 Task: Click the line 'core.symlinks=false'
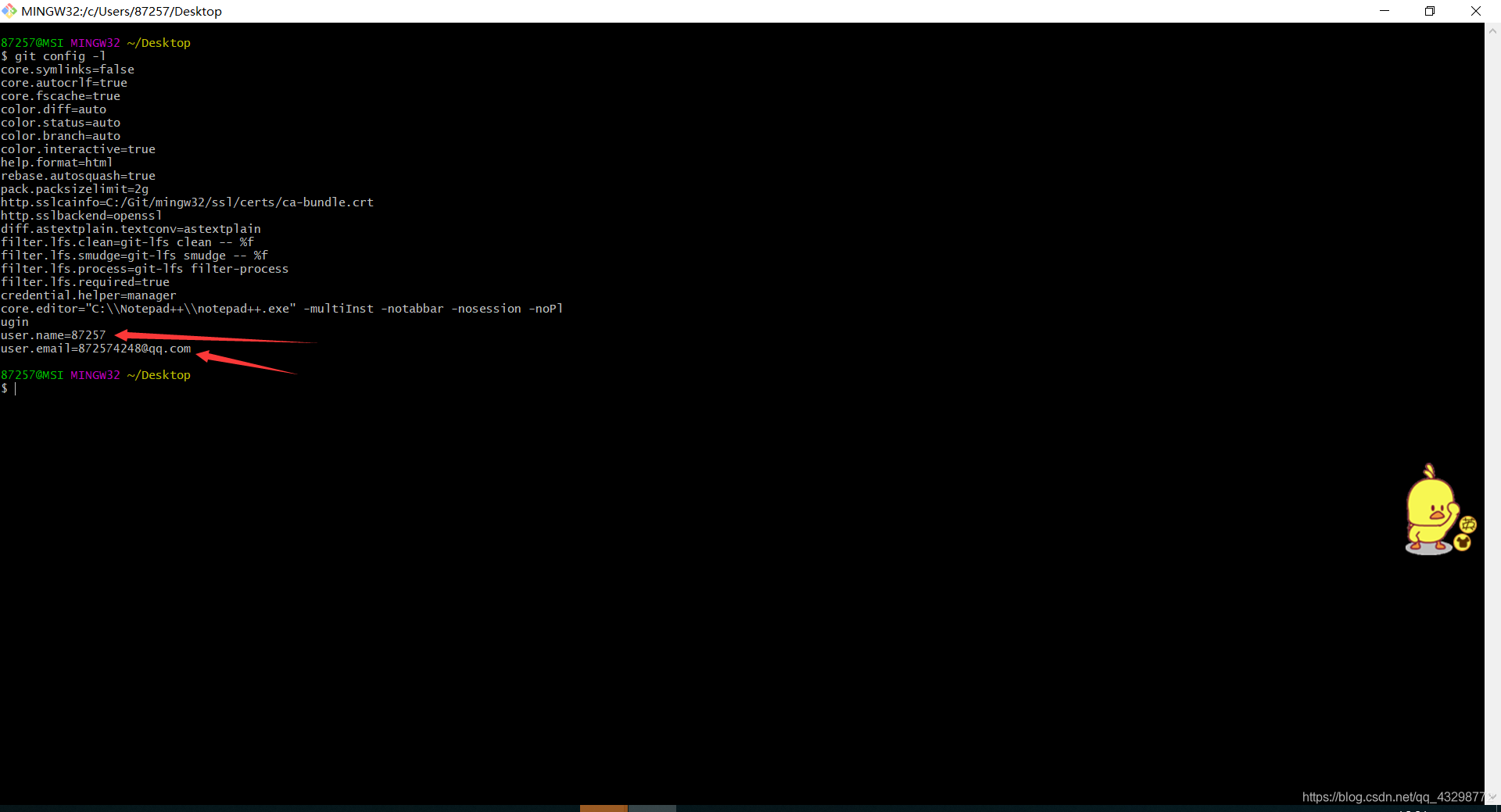tap(67, 70)
